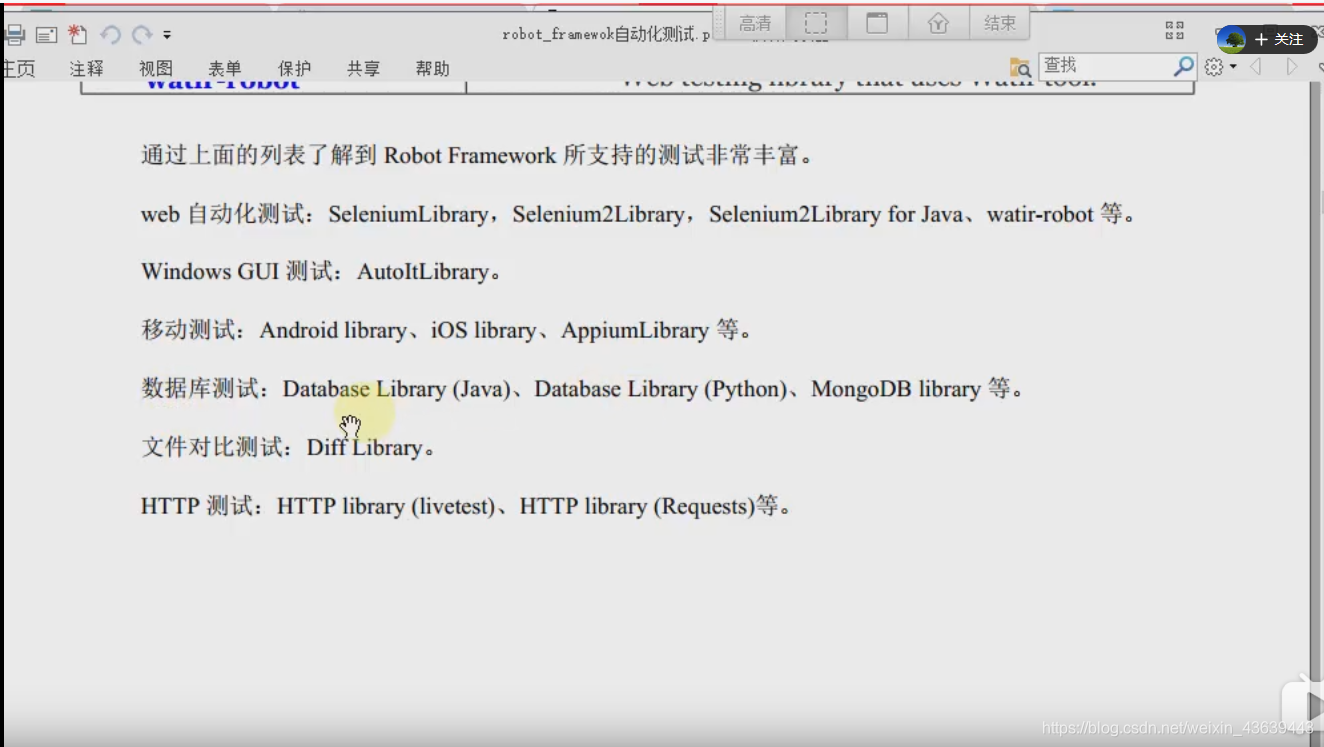Open the 视图 menu tab
This screenshot has height=747, width=1324.
pos(156,68)
